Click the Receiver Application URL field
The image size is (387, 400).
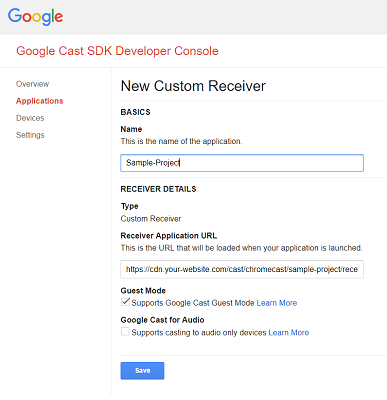pos(242,269)
